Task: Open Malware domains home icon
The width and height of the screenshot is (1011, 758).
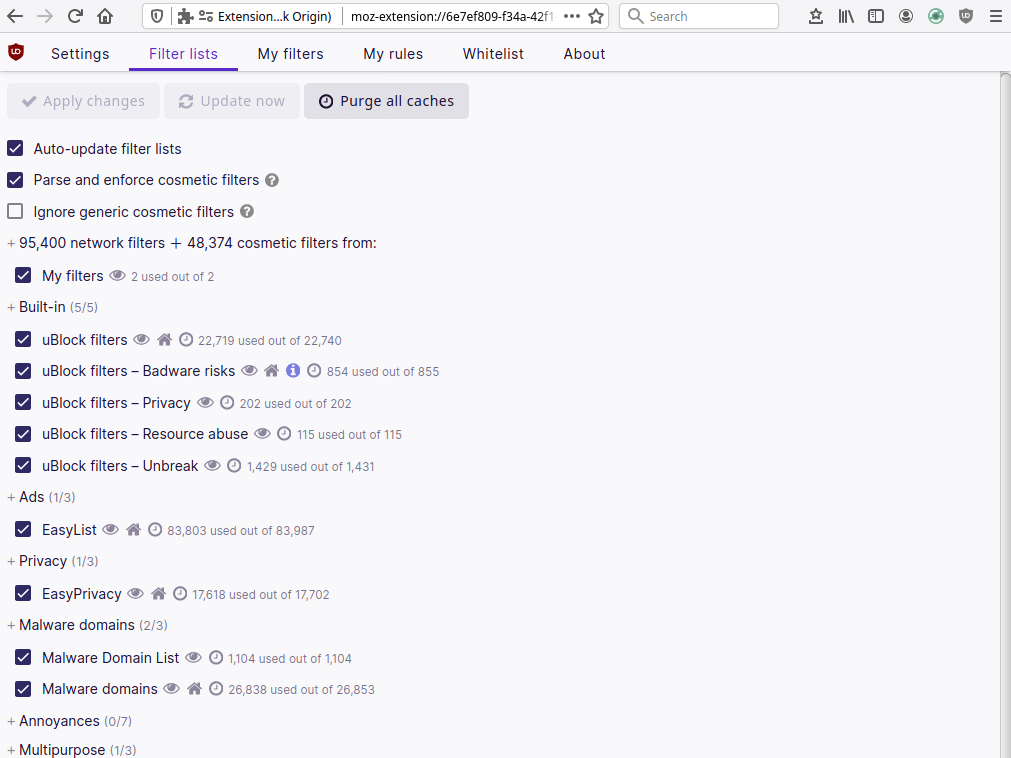Action: (194, 689)
